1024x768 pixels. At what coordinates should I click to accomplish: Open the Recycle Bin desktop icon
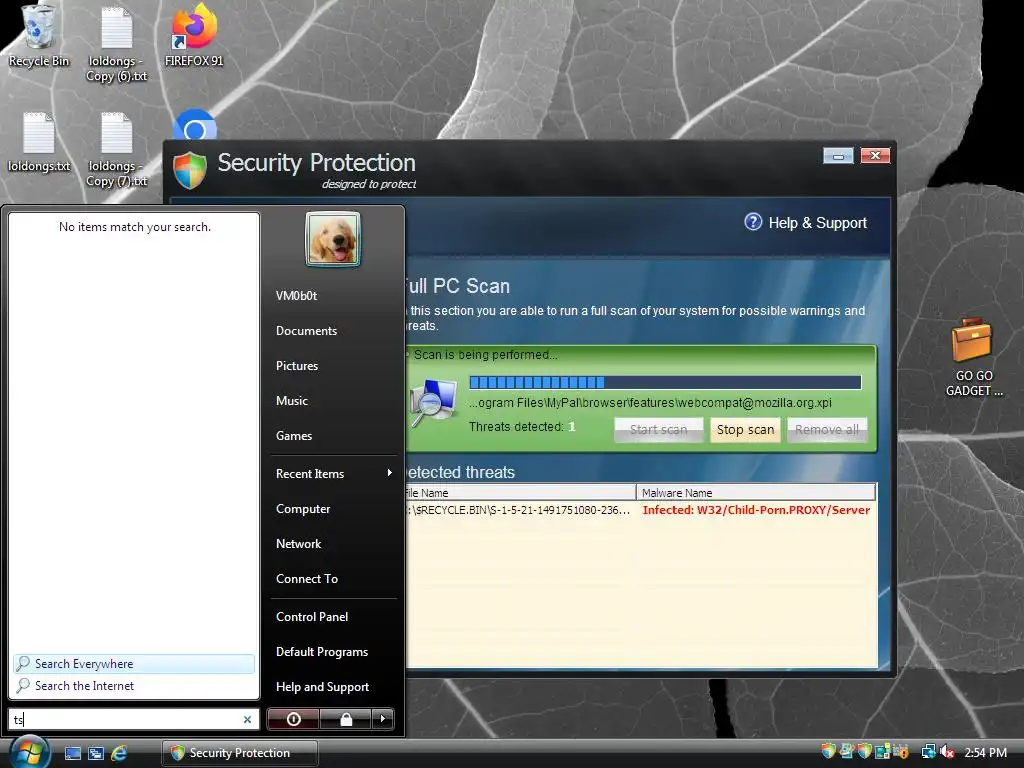coord(38,36)
